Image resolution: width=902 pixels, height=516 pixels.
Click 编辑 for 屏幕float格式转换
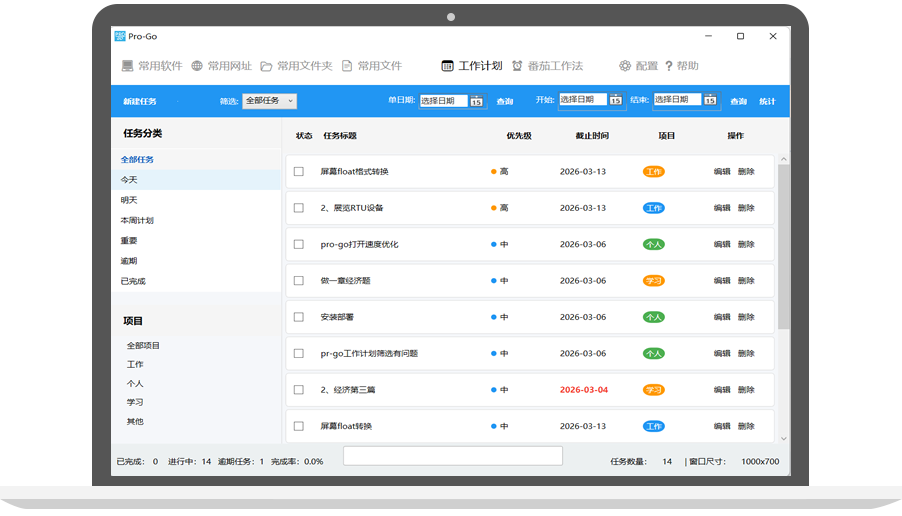click(722, 171)
